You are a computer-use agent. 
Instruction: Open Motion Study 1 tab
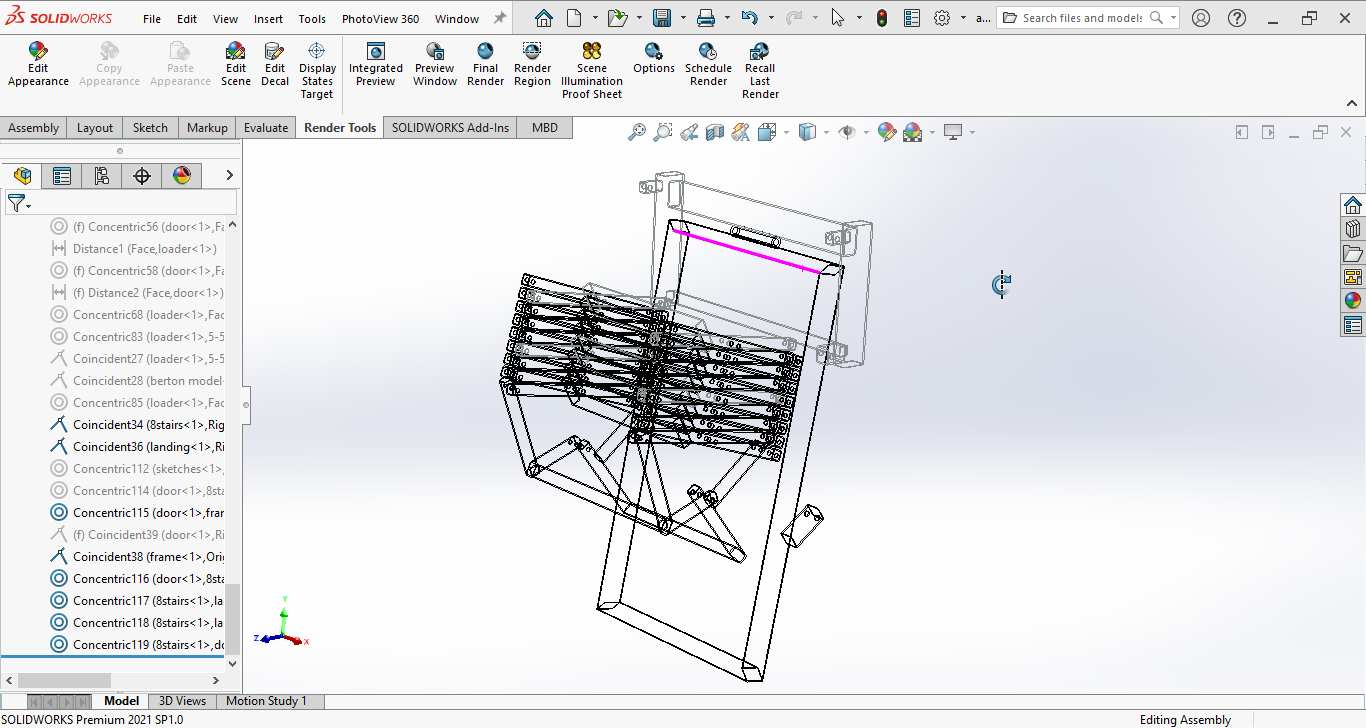click(266, 701)
